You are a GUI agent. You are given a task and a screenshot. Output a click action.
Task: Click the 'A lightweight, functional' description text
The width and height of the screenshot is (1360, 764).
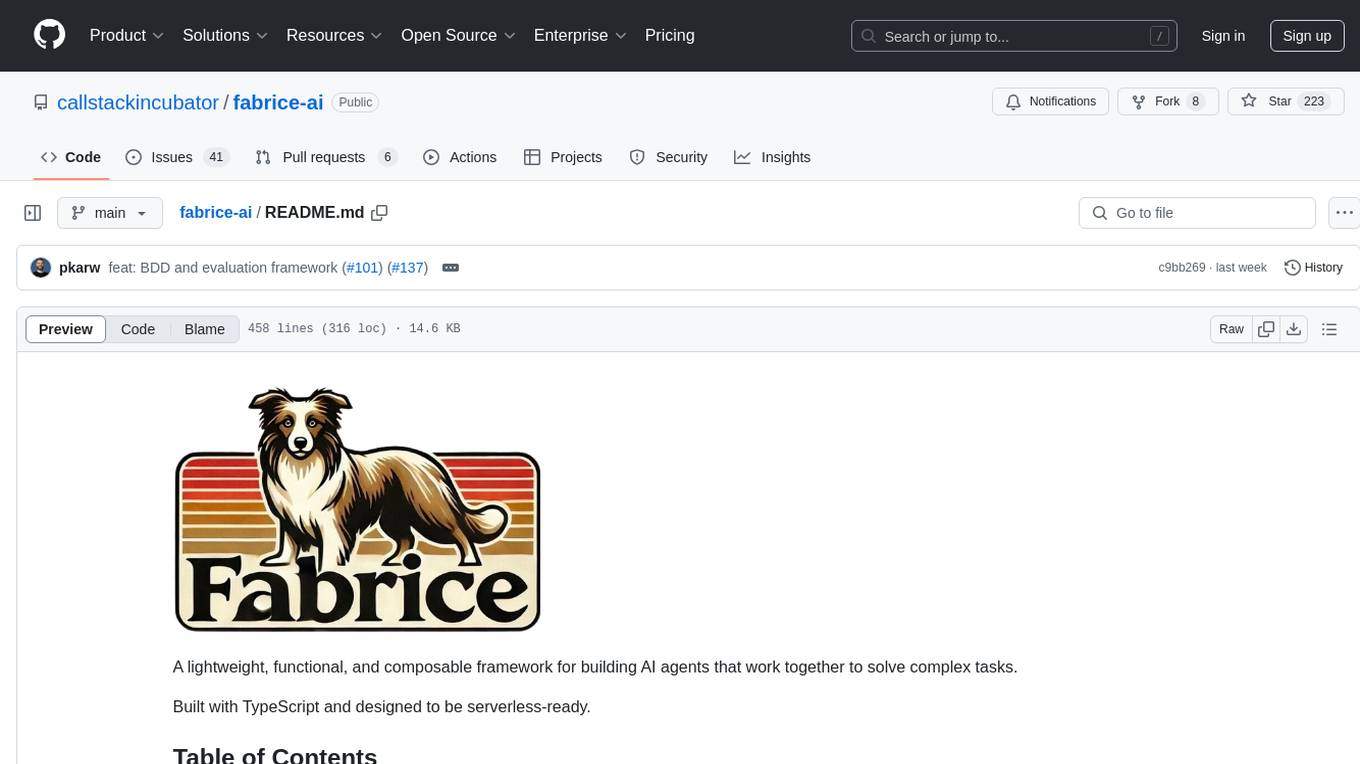[595, 666]
